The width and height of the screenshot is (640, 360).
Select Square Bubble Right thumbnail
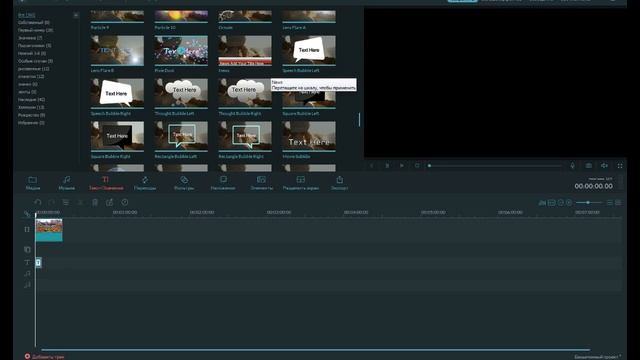117,136
